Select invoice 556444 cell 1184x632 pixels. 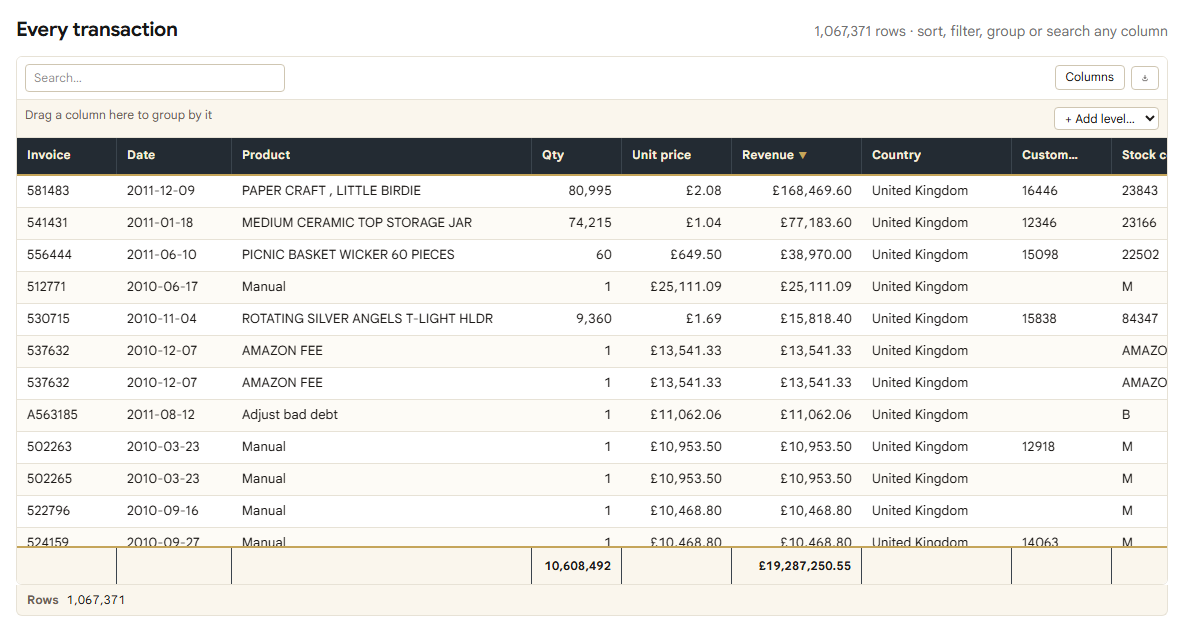click(66, 255)
